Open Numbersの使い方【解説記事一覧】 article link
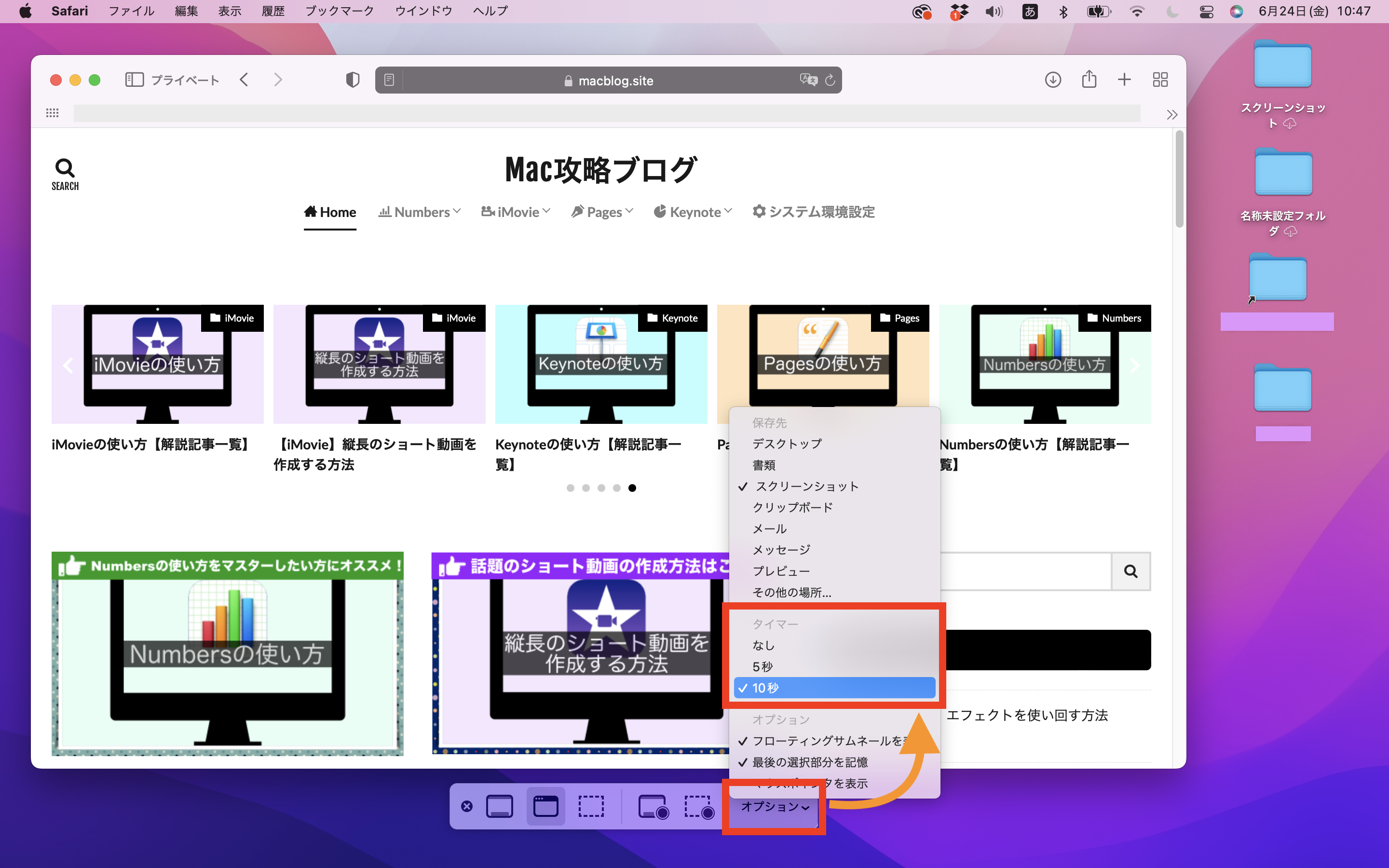 coord(1035,454)
